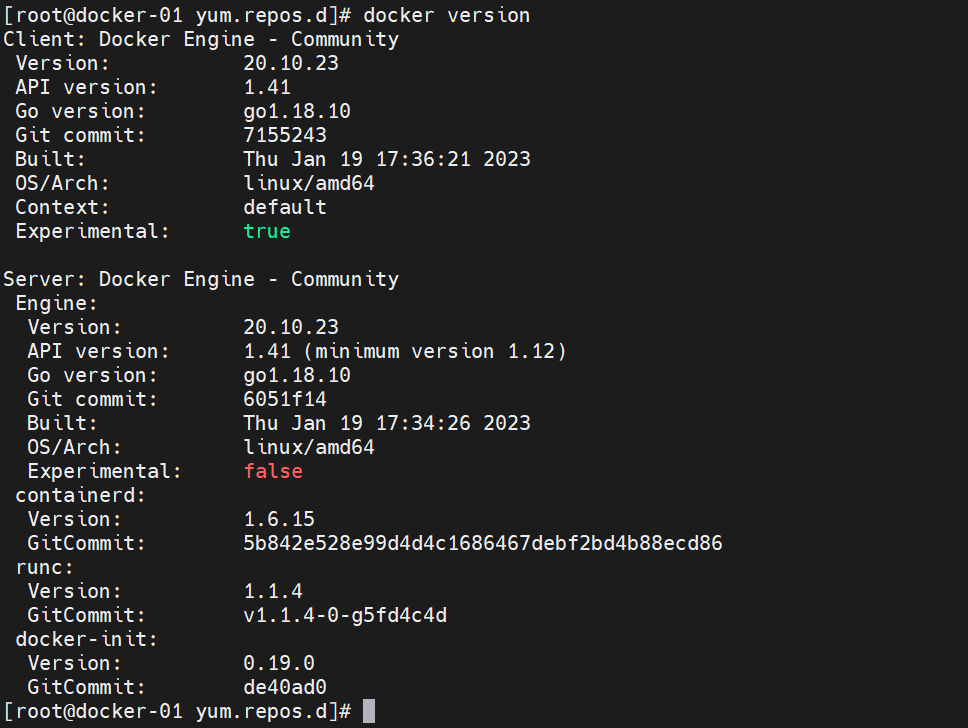968x728 pixels.
Task: Click the containerd version 1.6.15
Action: (x=279, y=519)
